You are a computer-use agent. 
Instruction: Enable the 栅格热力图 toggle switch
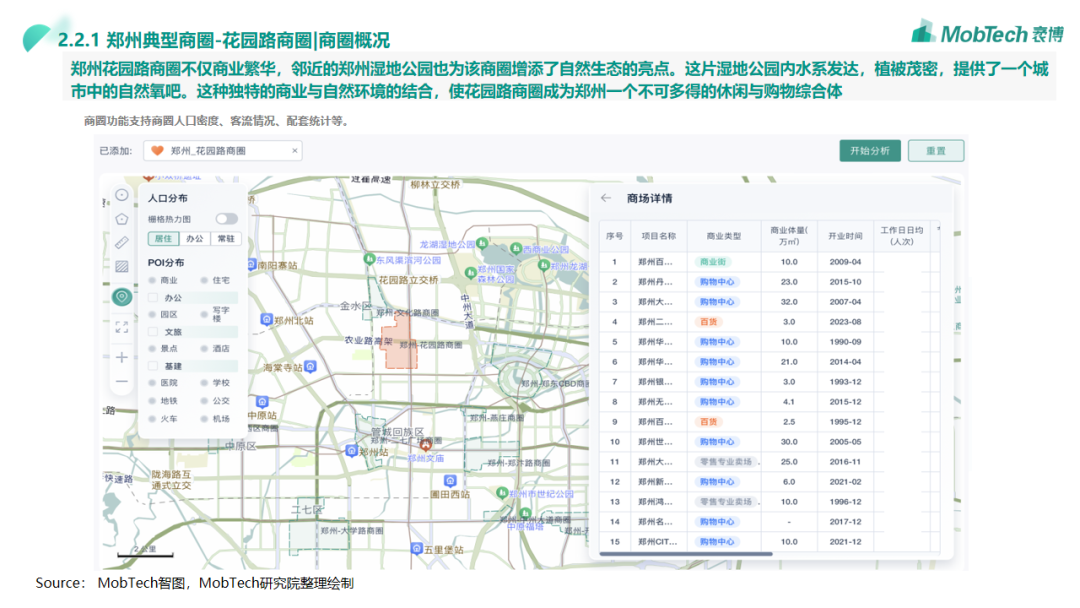coord(226,219)
